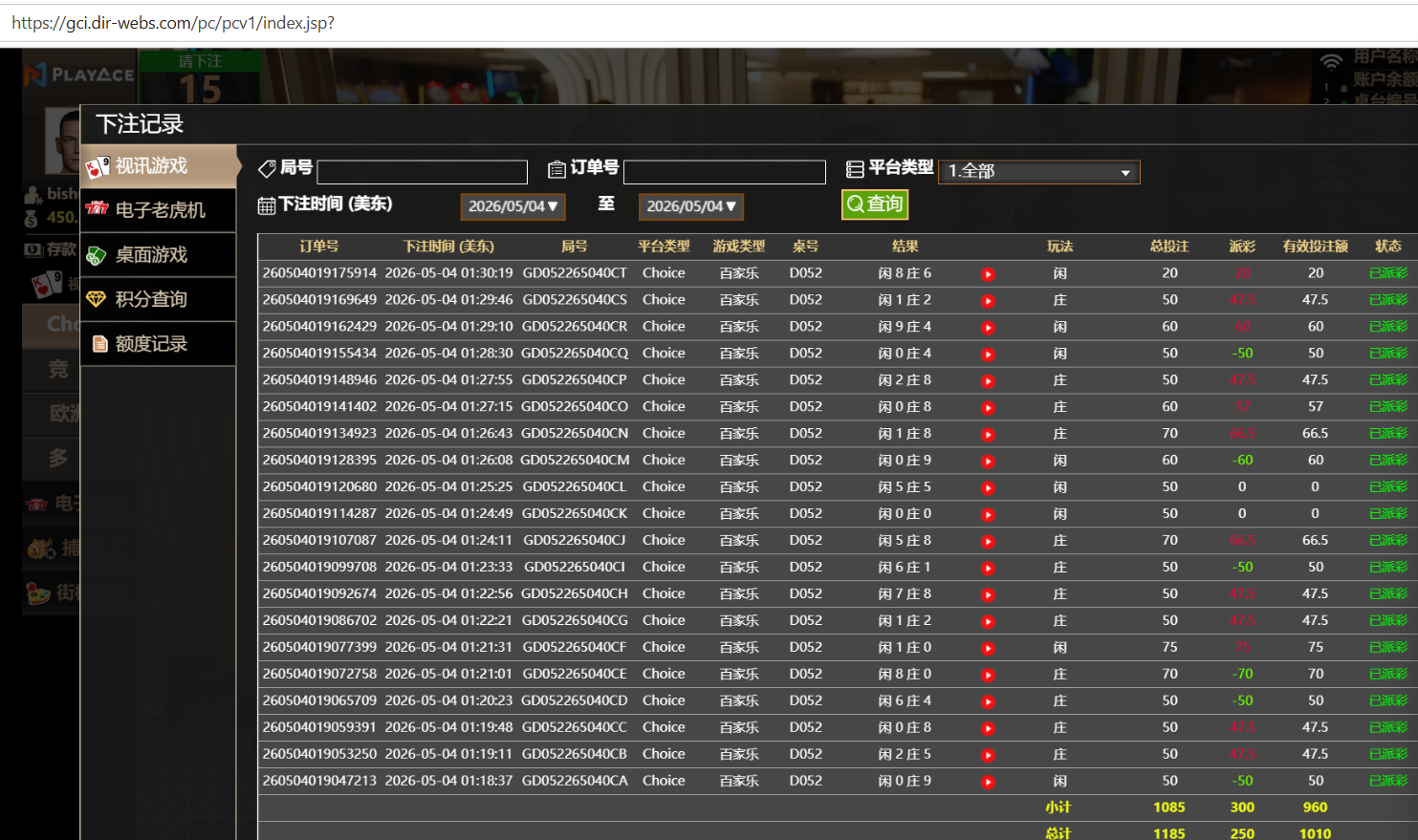Click the calendar icon beside 下注时间
The height and width of the screenshot is (840, 1418).
click(267, 205)
